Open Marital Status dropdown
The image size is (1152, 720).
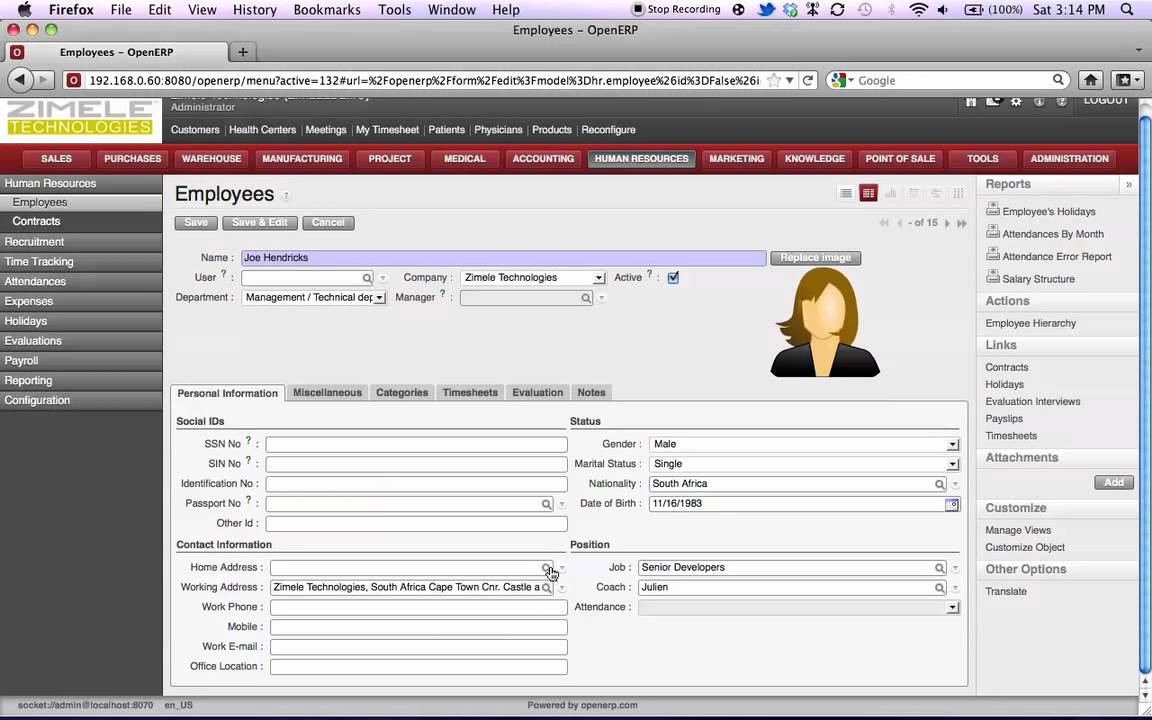[952, 464]
